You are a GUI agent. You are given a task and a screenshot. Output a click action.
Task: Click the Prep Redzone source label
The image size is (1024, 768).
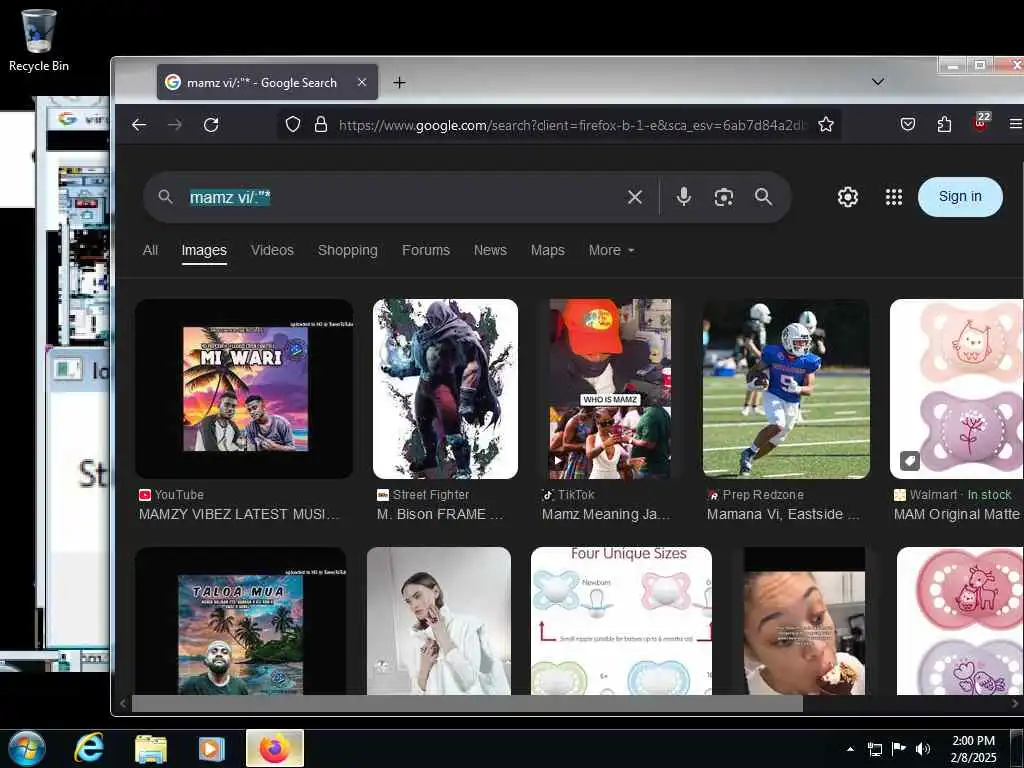click(763, 495)
